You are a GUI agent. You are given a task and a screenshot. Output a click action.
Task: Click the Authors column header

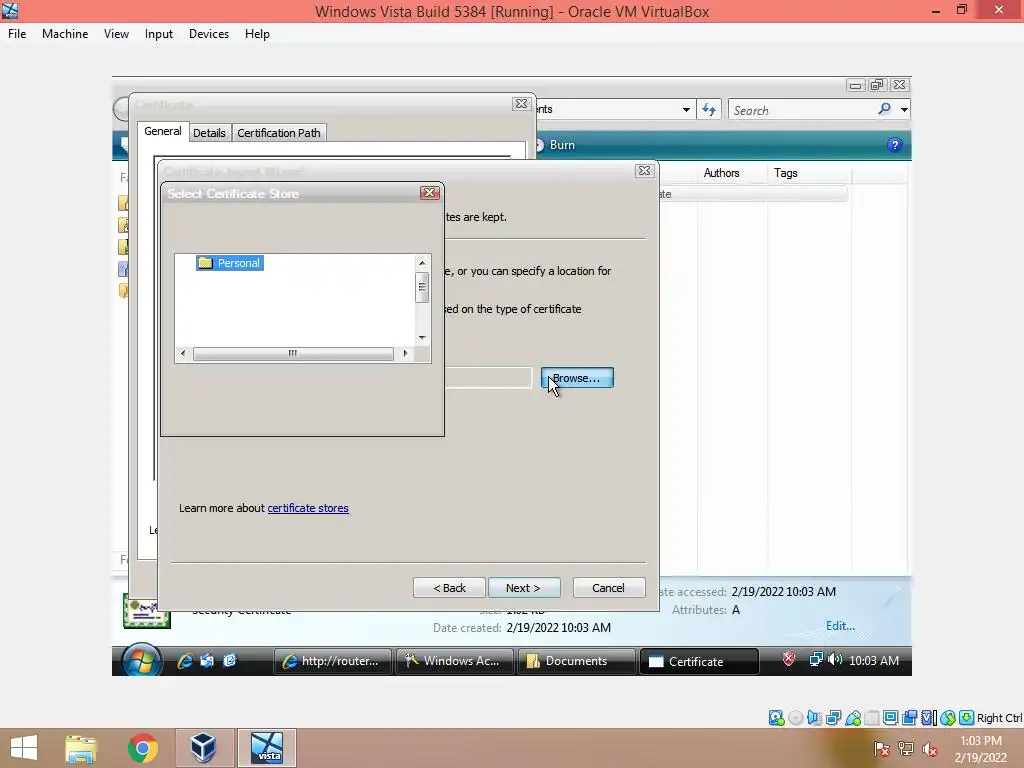click(722, 173)
